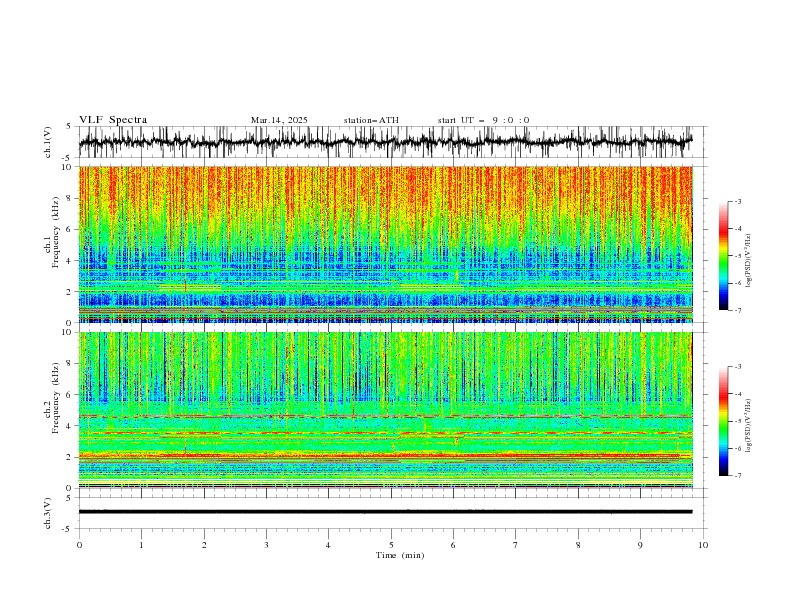Viewport: 792px width, 612px height.
Task: Click the red 2 kHz band in ch.2 spectrogram
Action: (x=385, y=455)
